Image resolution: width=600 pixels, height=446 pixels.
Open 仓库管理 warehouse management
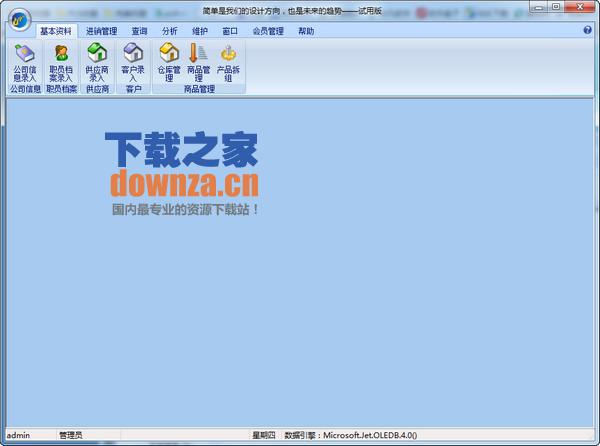[x=169, y=63]
